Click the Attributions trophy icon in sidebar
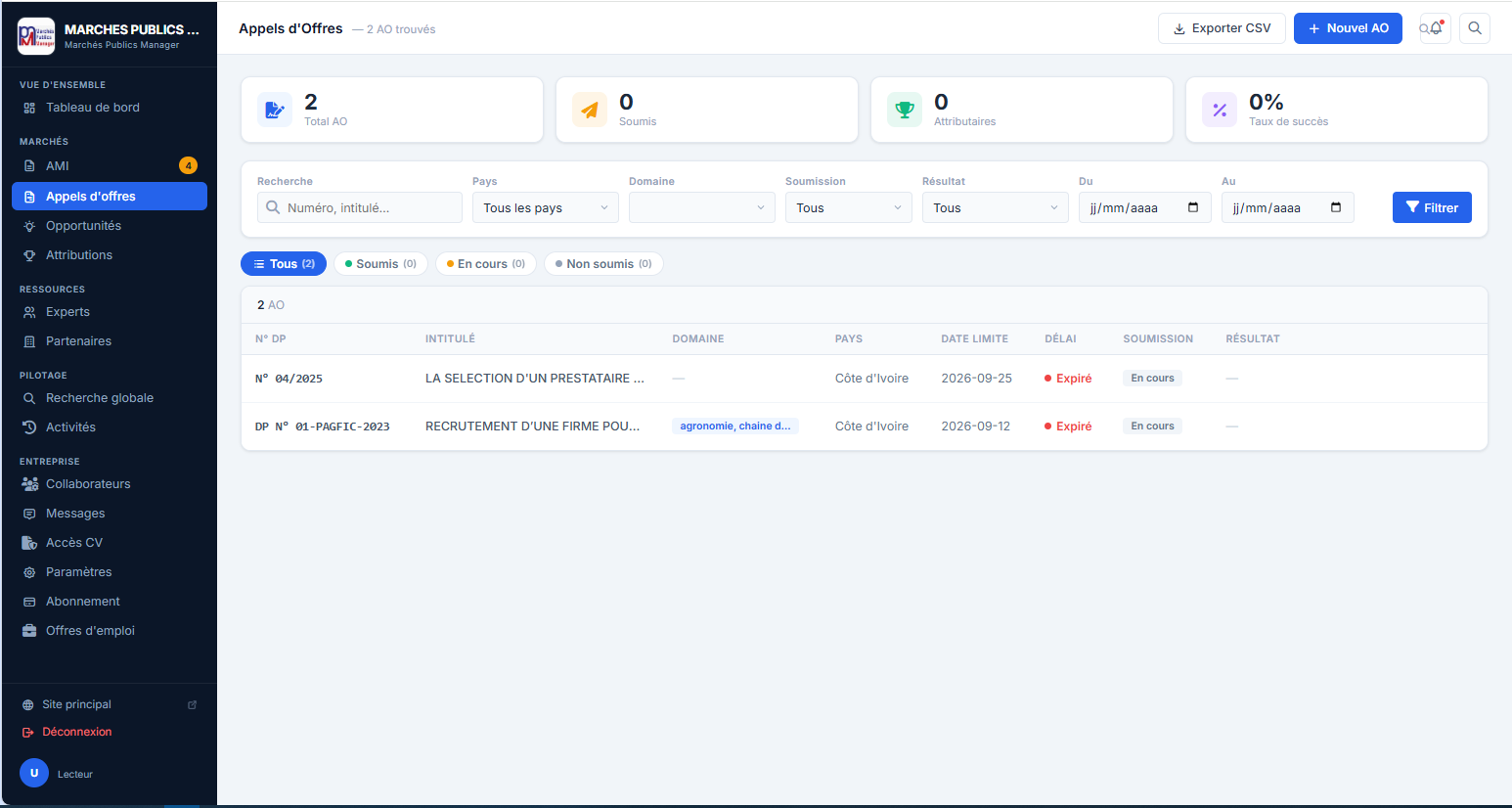The height and width of the screenshot is (808, 1512). [29, 255]
